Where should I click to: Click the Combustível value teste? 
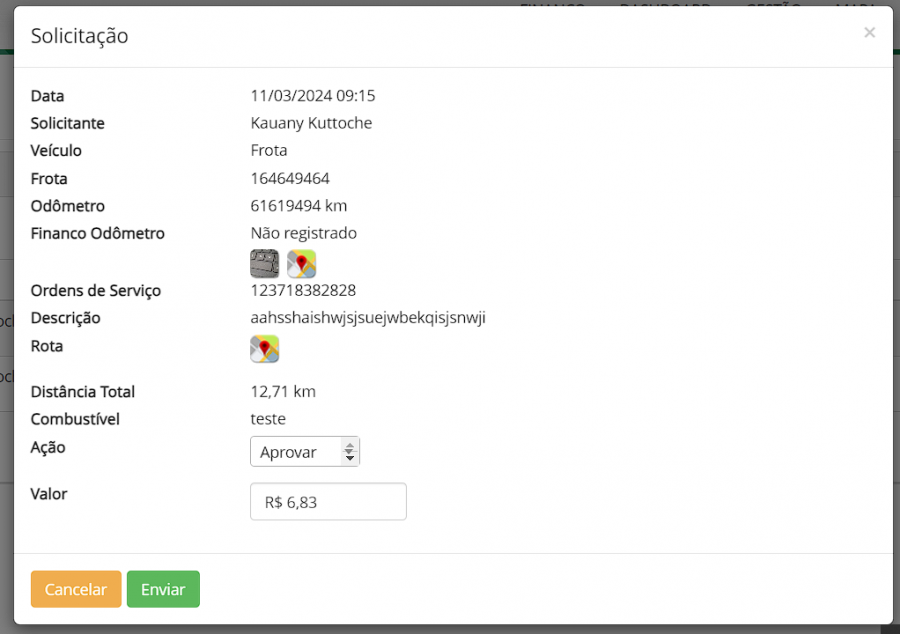coord(268,419)
